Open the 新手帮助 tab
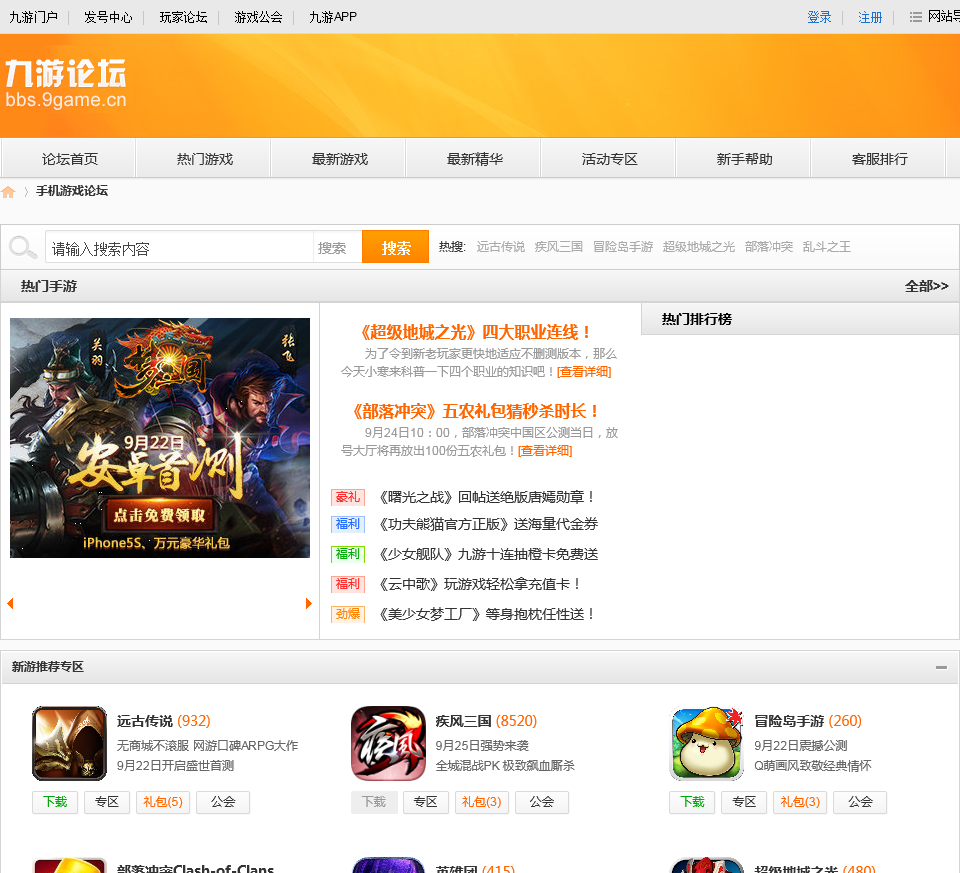Image resolution: width=960 pixels, height=873 pixels. pos(744,159)
